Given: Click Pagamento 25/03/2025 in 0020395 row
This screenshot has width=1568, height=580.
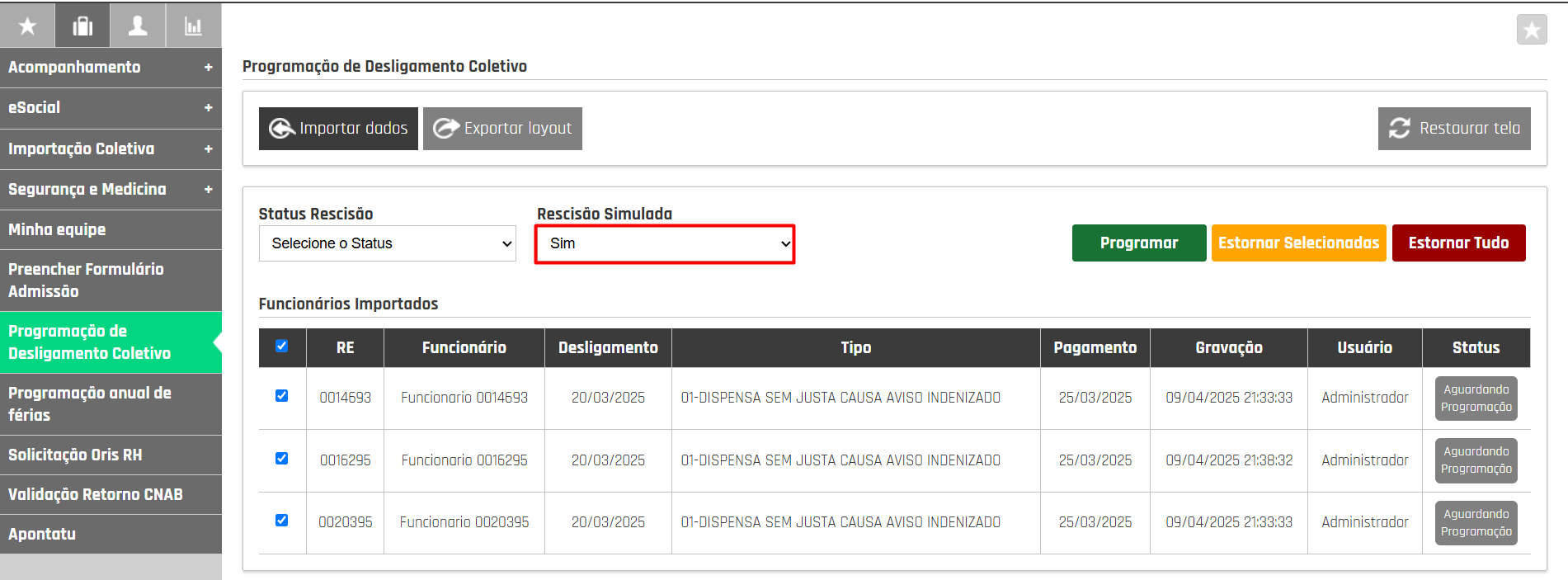Looking at the screenshot, I should click(1095, 522).
